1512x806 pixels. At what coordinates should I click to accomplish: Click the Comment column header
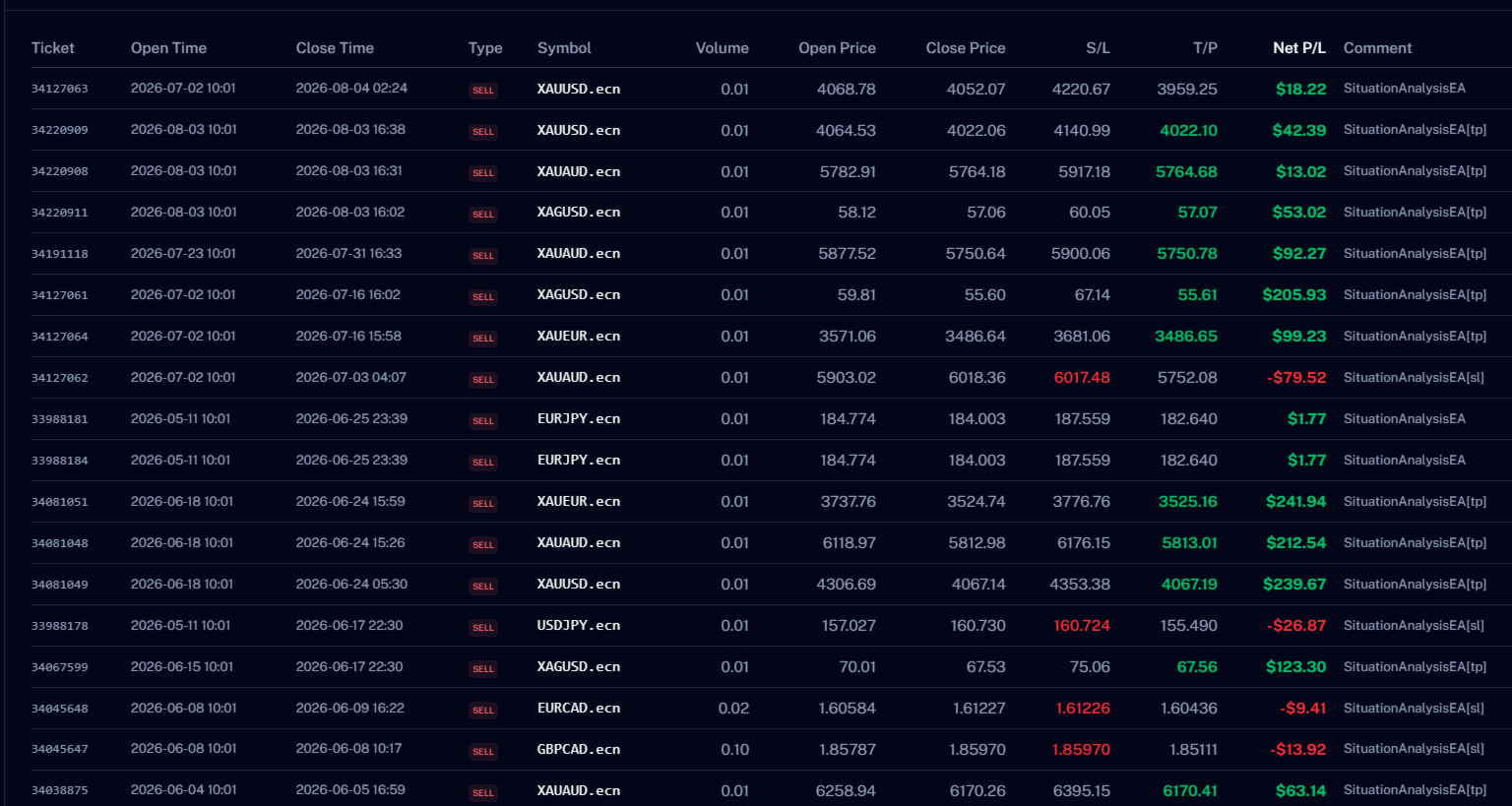[1377, 48]
